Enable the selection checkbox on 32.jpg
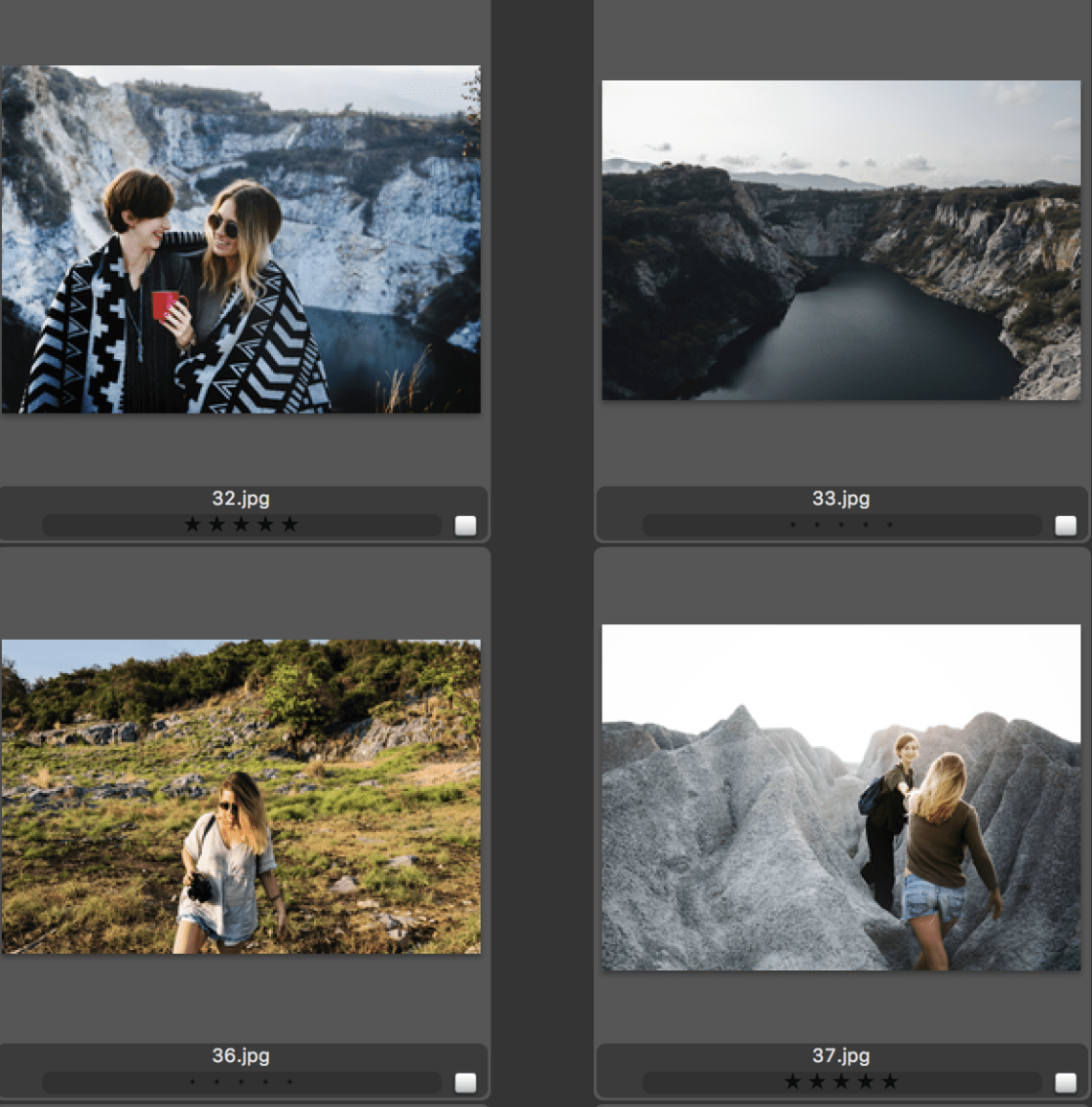The width and height of the screenshot is (1092, 1107). pyautogui.click(x=466, y=524)
